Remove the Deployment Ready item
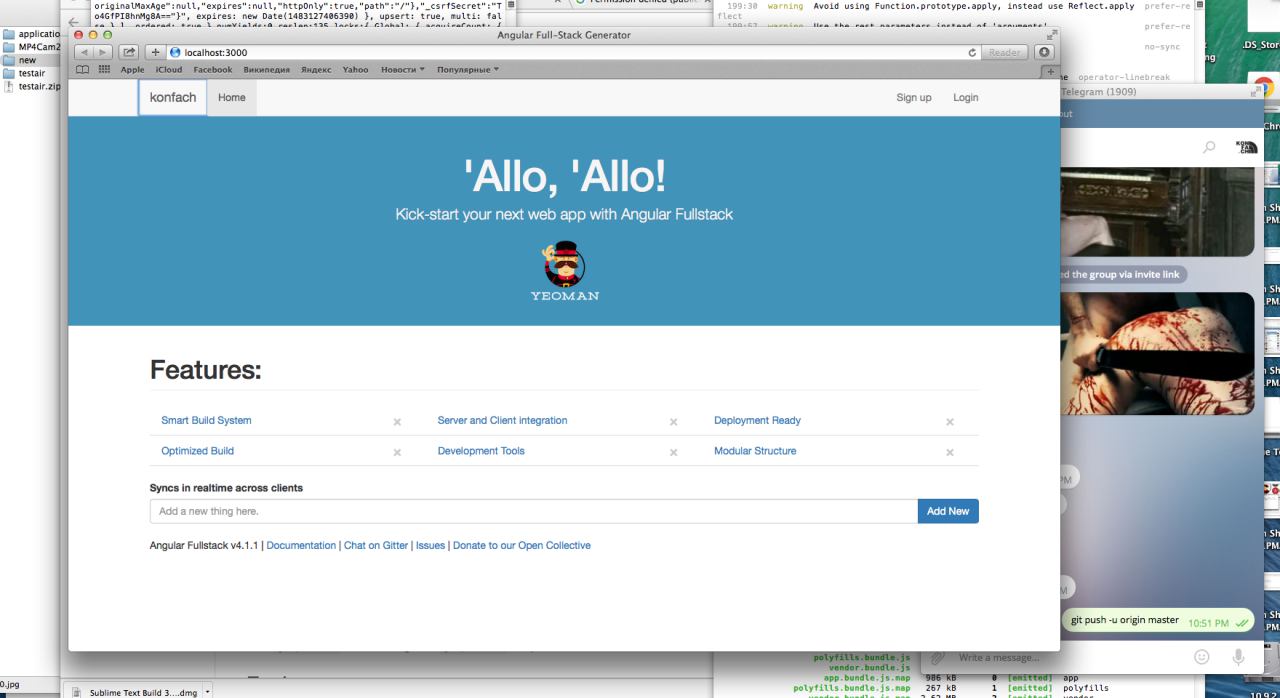The width and height of the screenshot is (1280, 698). click(949, 422)
